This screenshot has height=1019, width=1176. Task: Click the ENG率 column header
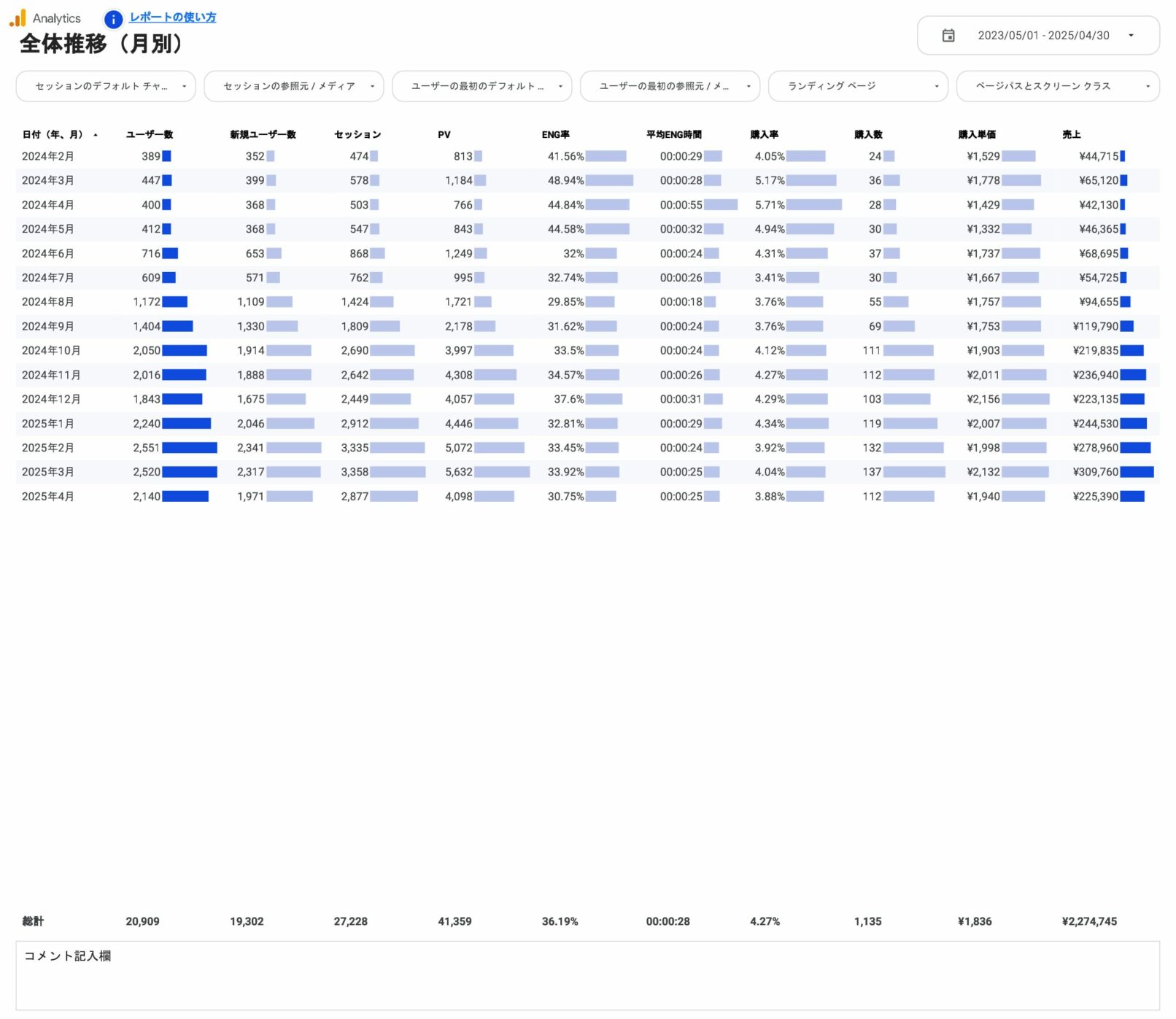555,135
